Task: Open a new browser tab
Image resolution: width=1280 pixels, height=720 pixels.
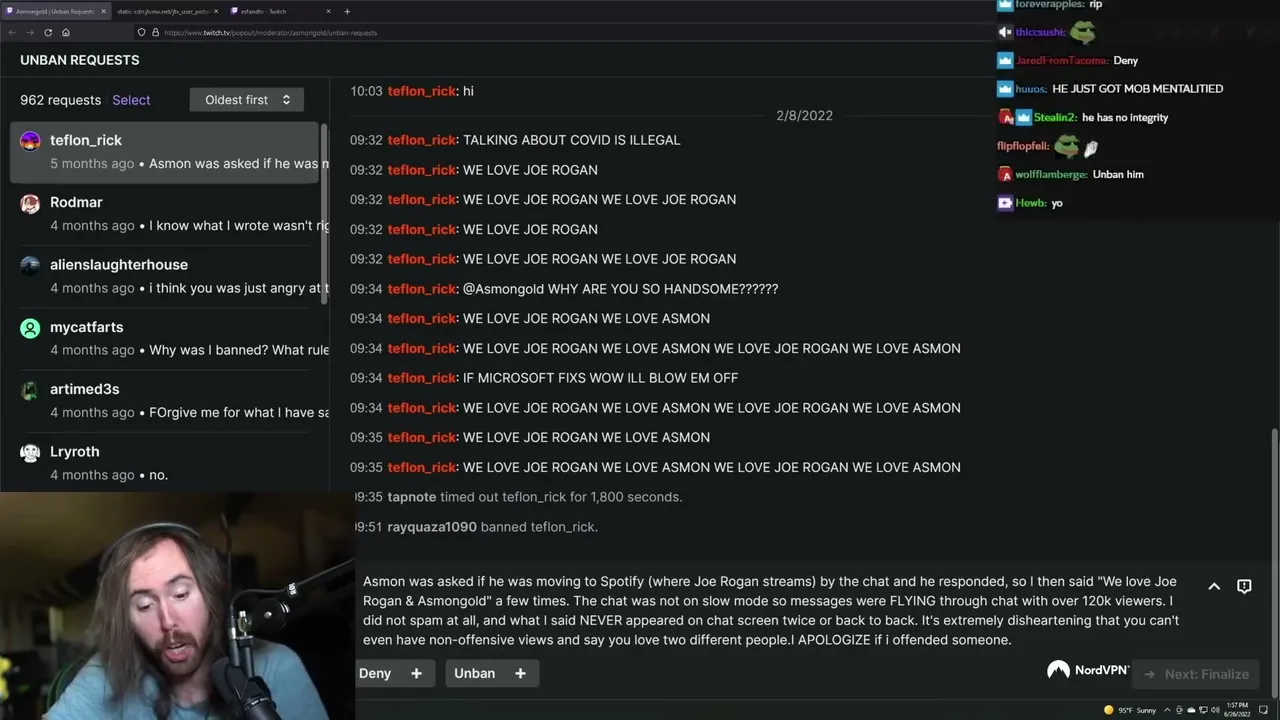Action: point(347,11)
